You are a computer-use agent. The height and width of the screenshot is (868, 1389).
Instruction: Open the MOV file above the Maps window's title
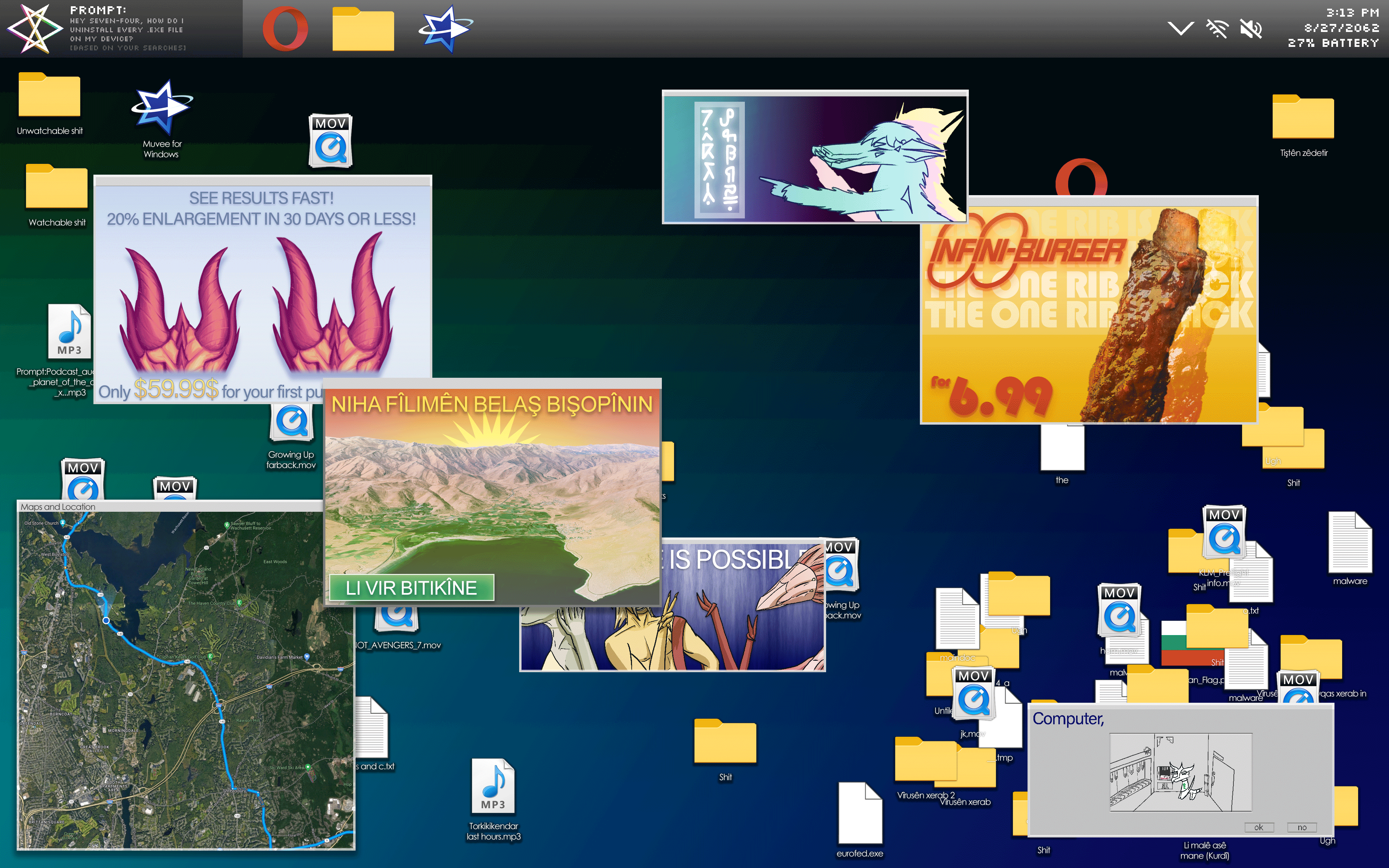tap(83, 479)
